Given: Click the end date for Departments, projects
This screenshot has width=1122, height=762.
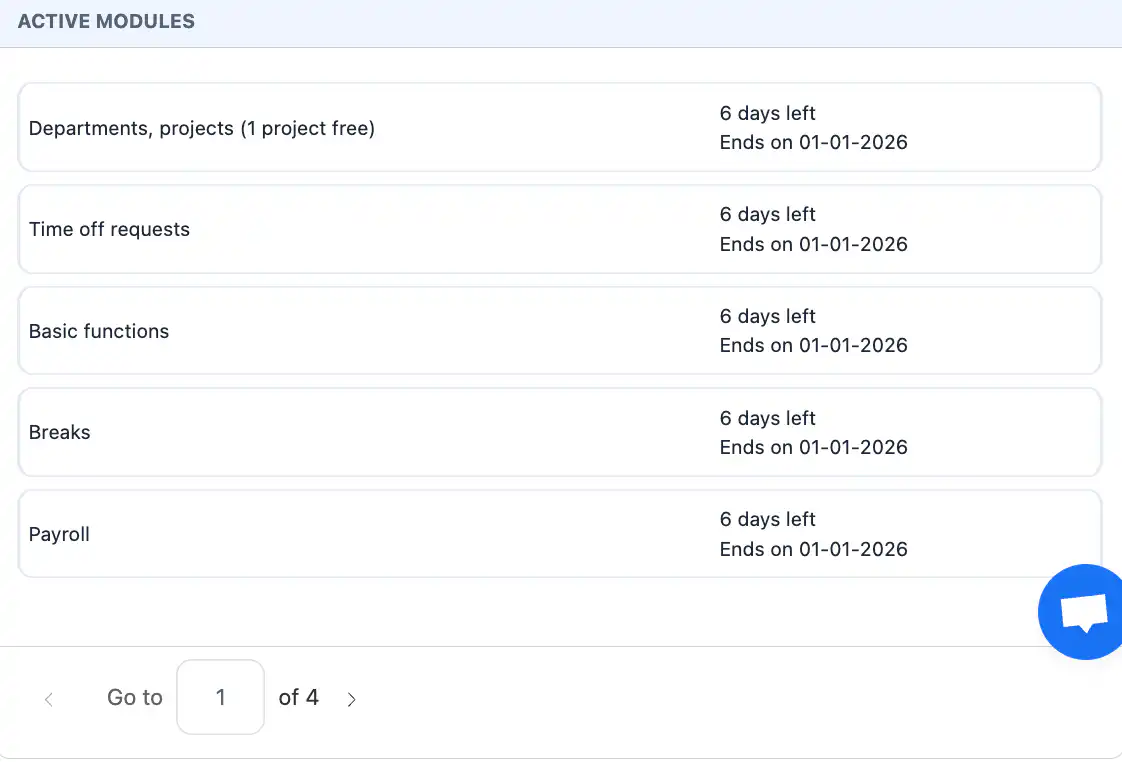Looking at the screenshot, I should [x=813, y=142].
